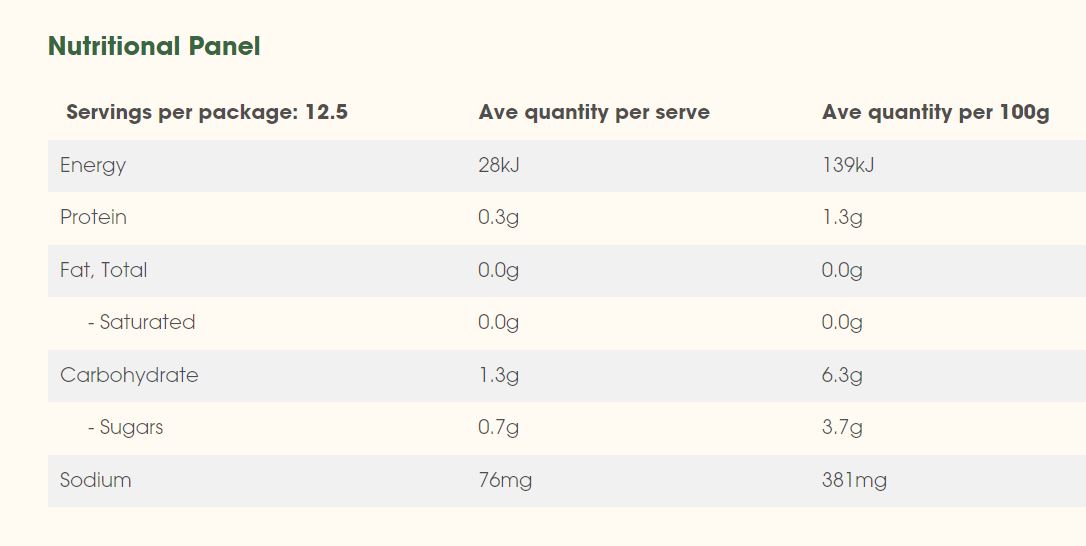Select the Sugars row label

(125, 427)
